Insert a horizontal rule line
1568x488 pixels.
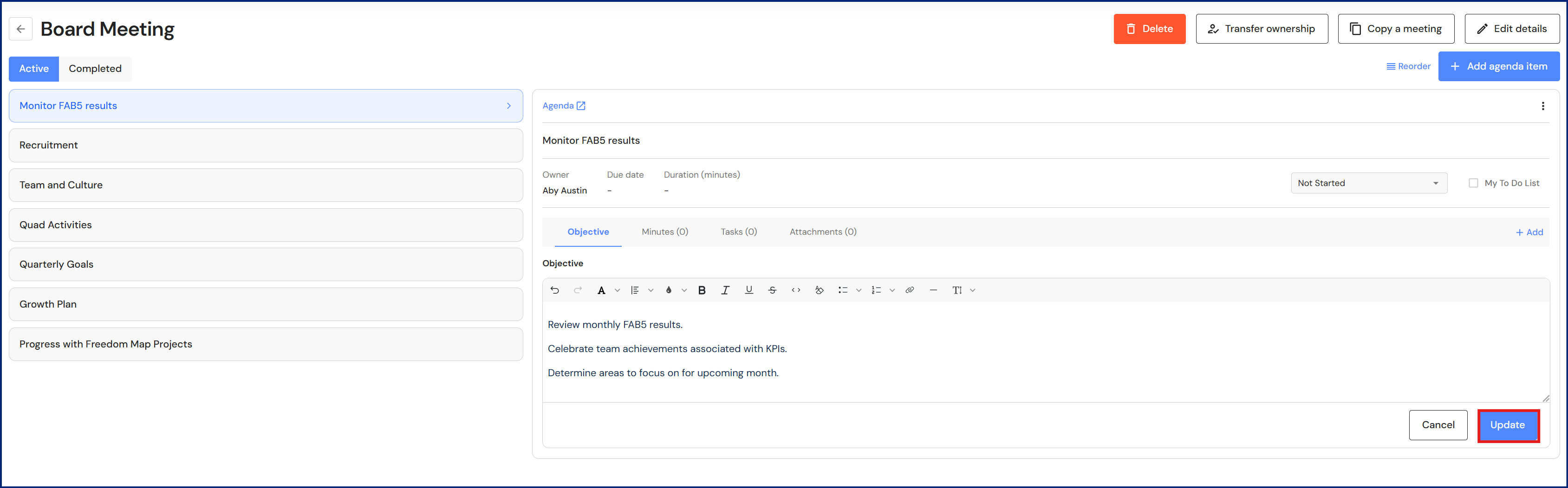coord(933,290)
